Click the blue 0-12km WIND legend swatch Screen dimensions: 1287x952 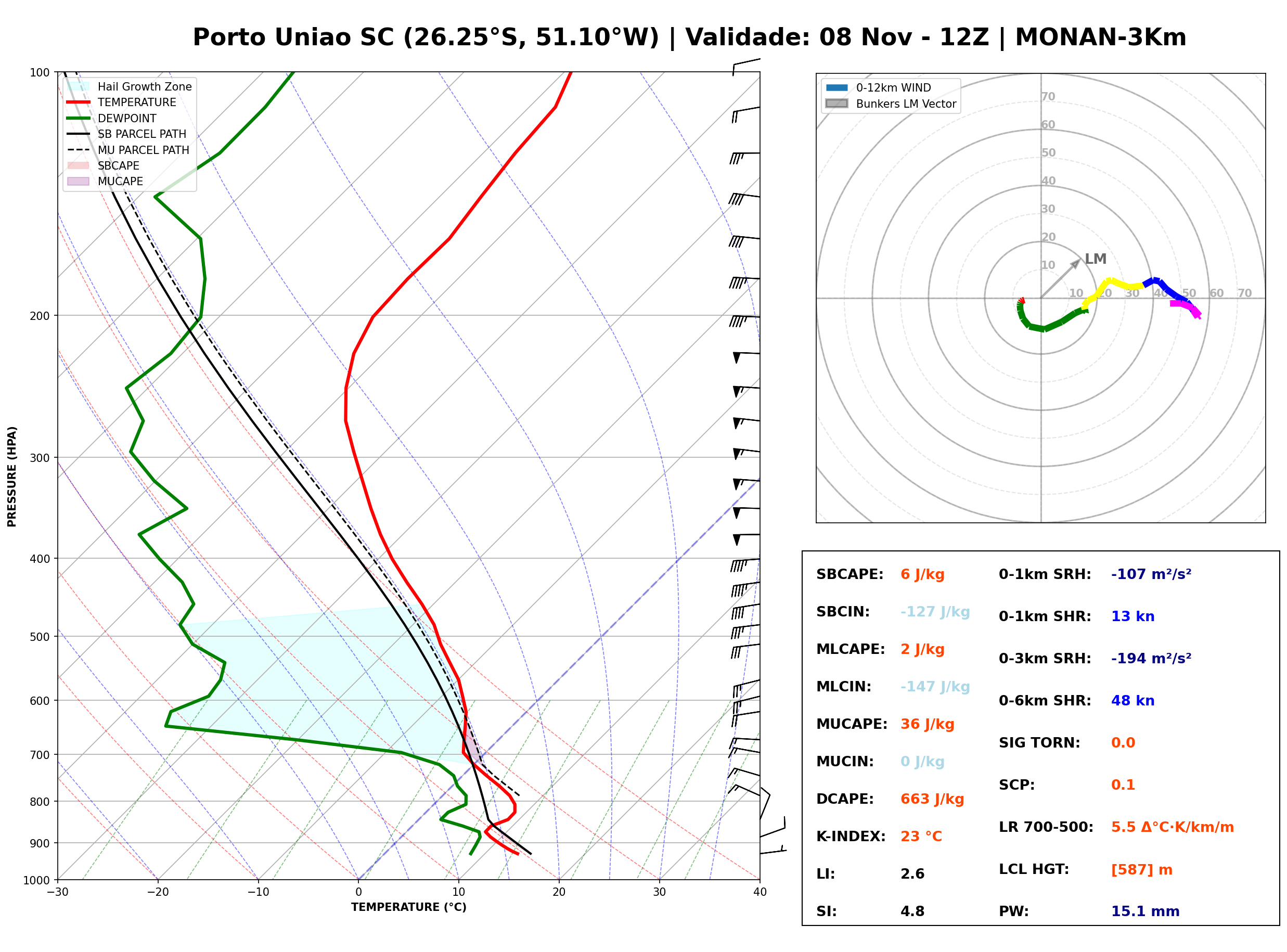click(836, 87)
